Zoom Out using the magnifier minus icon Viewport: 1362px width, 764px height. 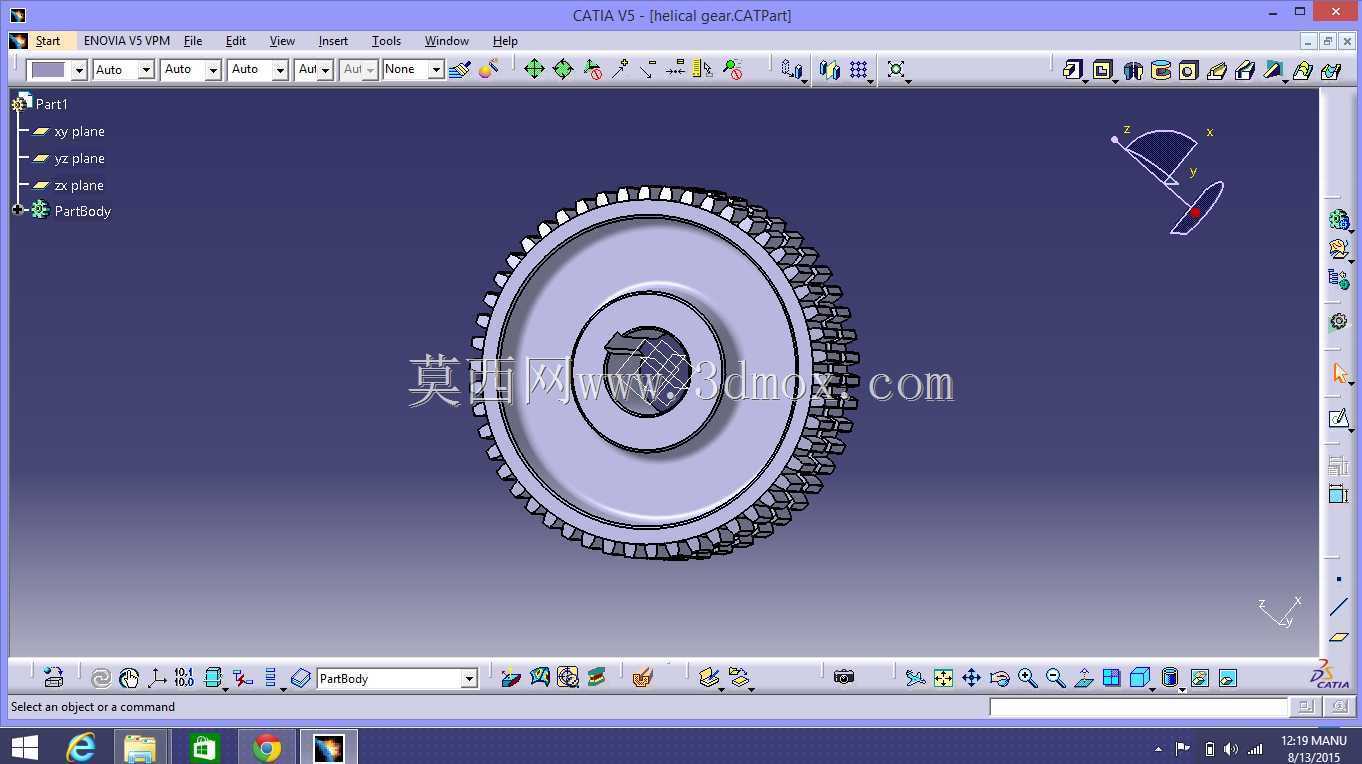click(x=1055, y=678)
